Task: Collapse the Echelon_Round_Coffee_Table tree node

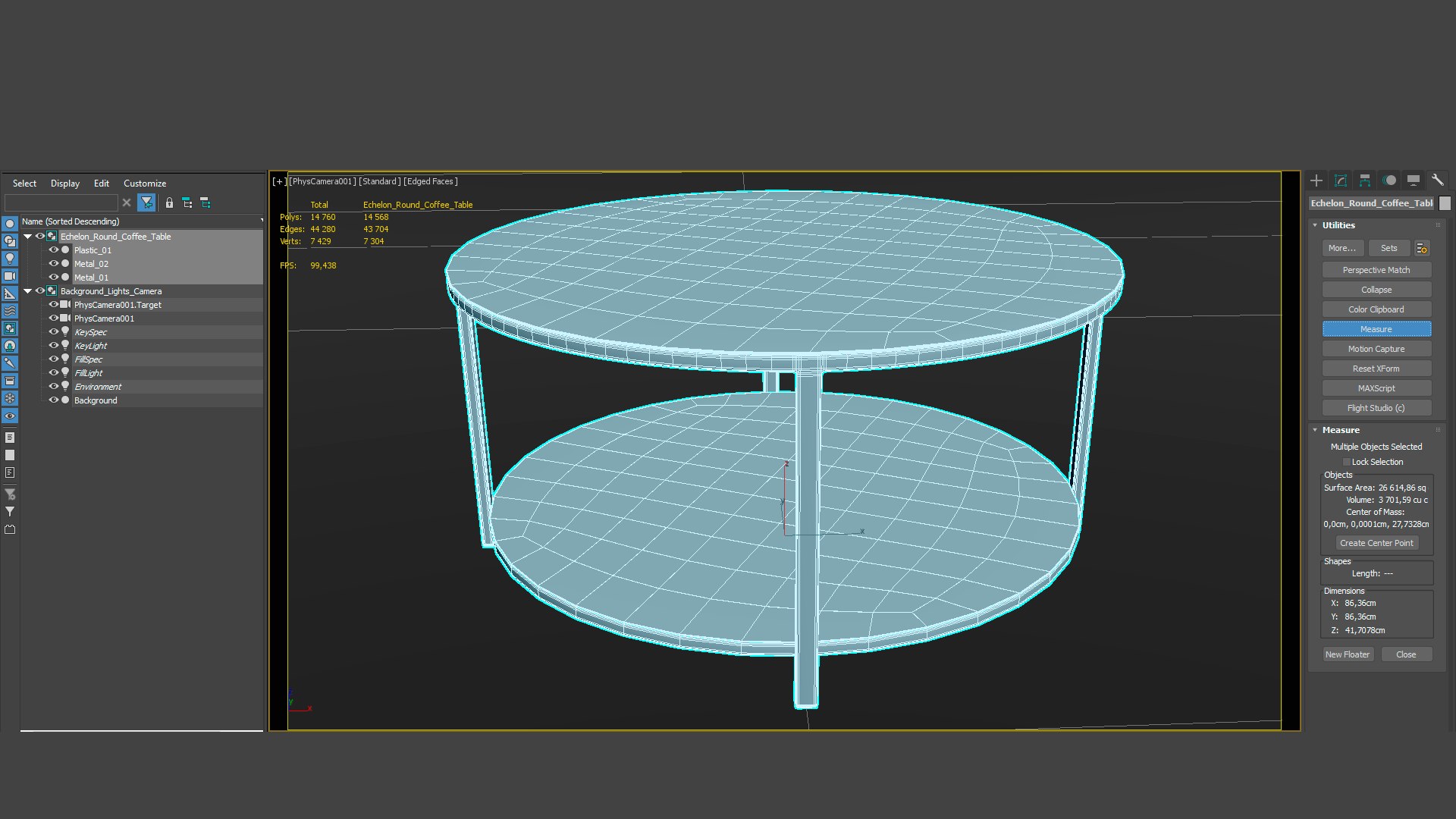Action: click(x=28, y=237)
